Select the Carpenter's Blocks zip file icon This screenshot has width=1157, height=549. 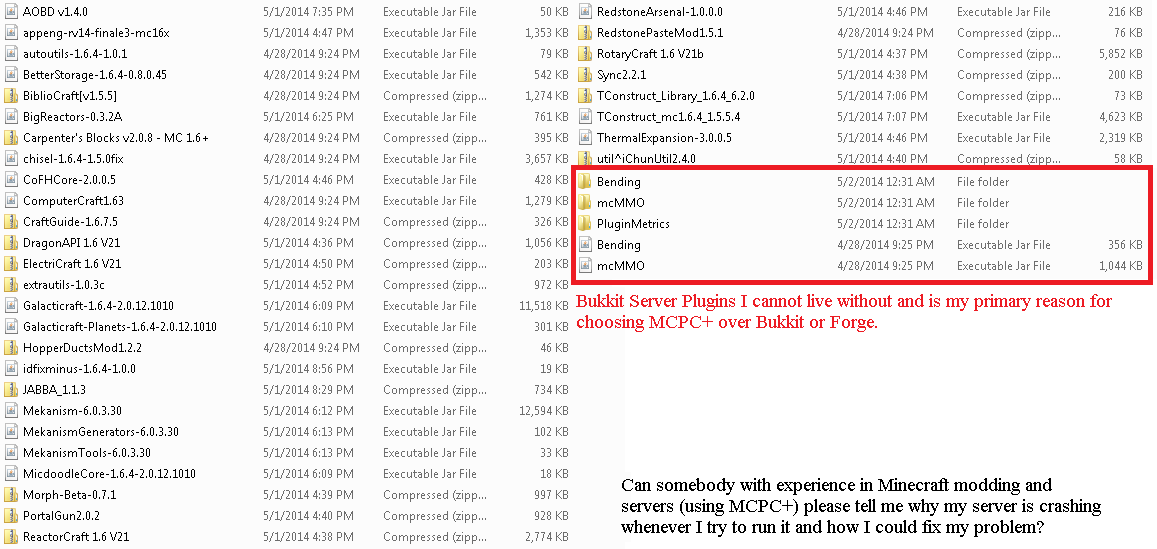(x=10, y=138)
